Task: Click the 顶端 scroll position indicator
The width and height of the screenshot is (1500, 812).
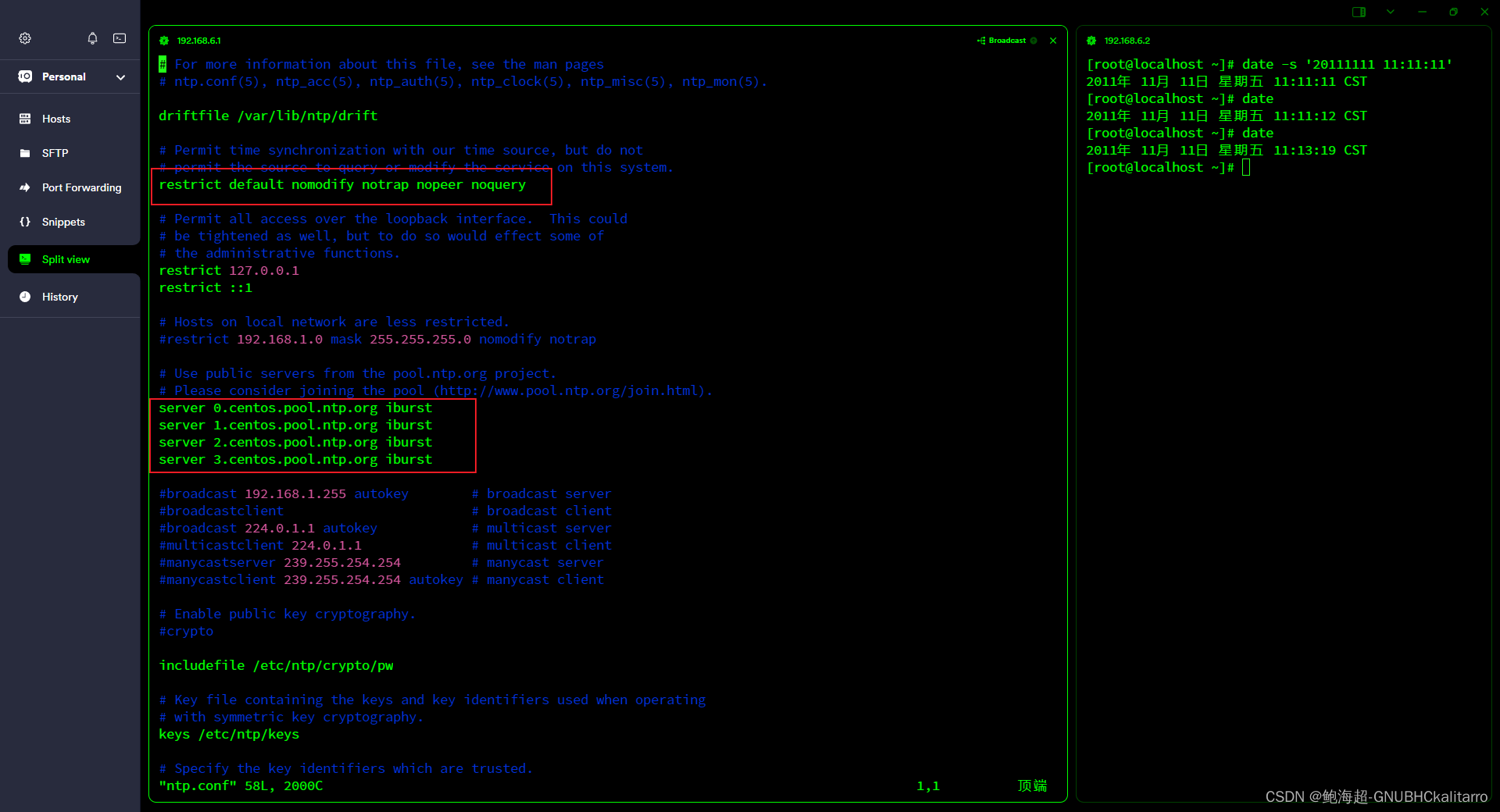Action: click(x=1032, y=785)
